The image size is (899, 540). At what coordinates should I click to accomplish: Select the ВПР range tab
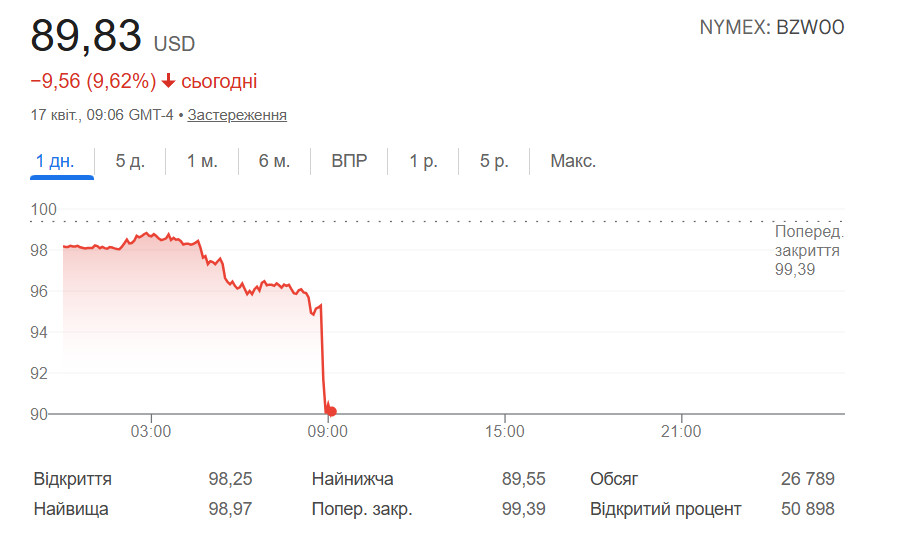click(349, 161)
